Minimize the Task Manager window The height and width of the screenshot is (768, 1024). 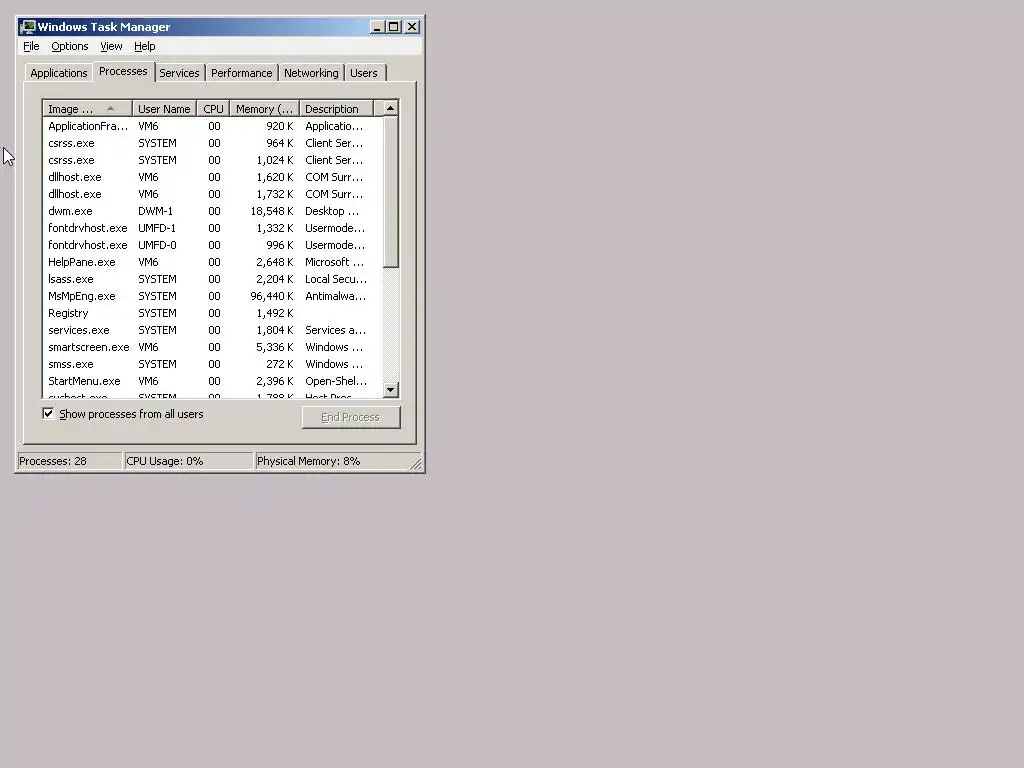[377, 27]
